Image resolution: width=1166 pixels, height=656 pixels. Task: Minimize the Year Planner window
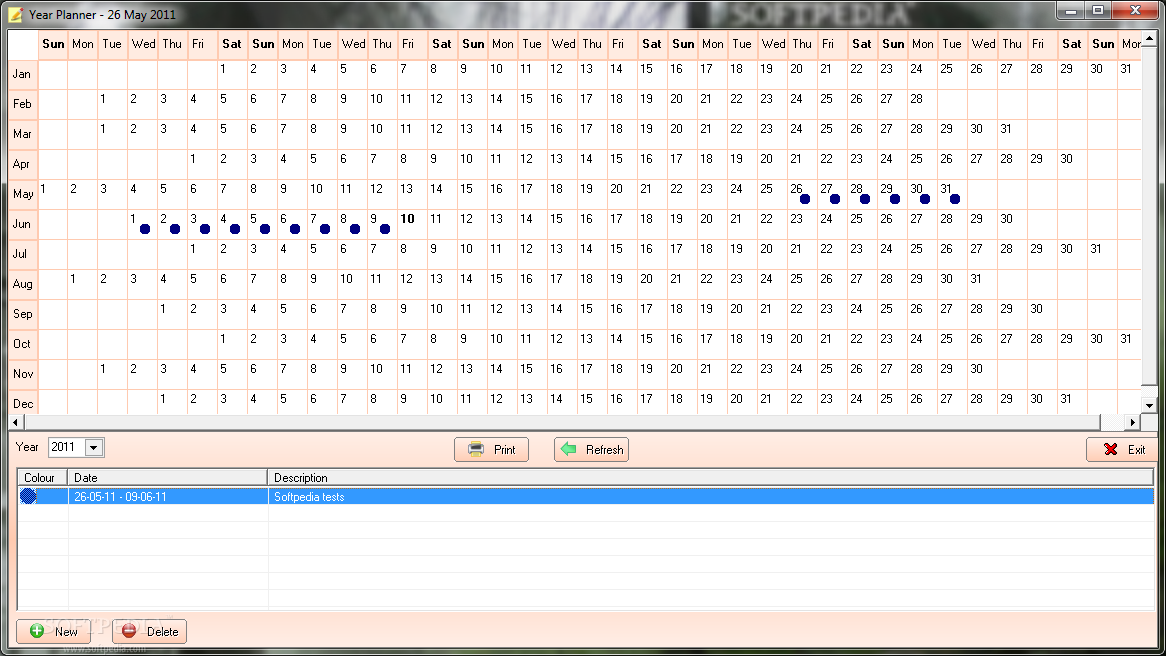[x=1071, y=11]
